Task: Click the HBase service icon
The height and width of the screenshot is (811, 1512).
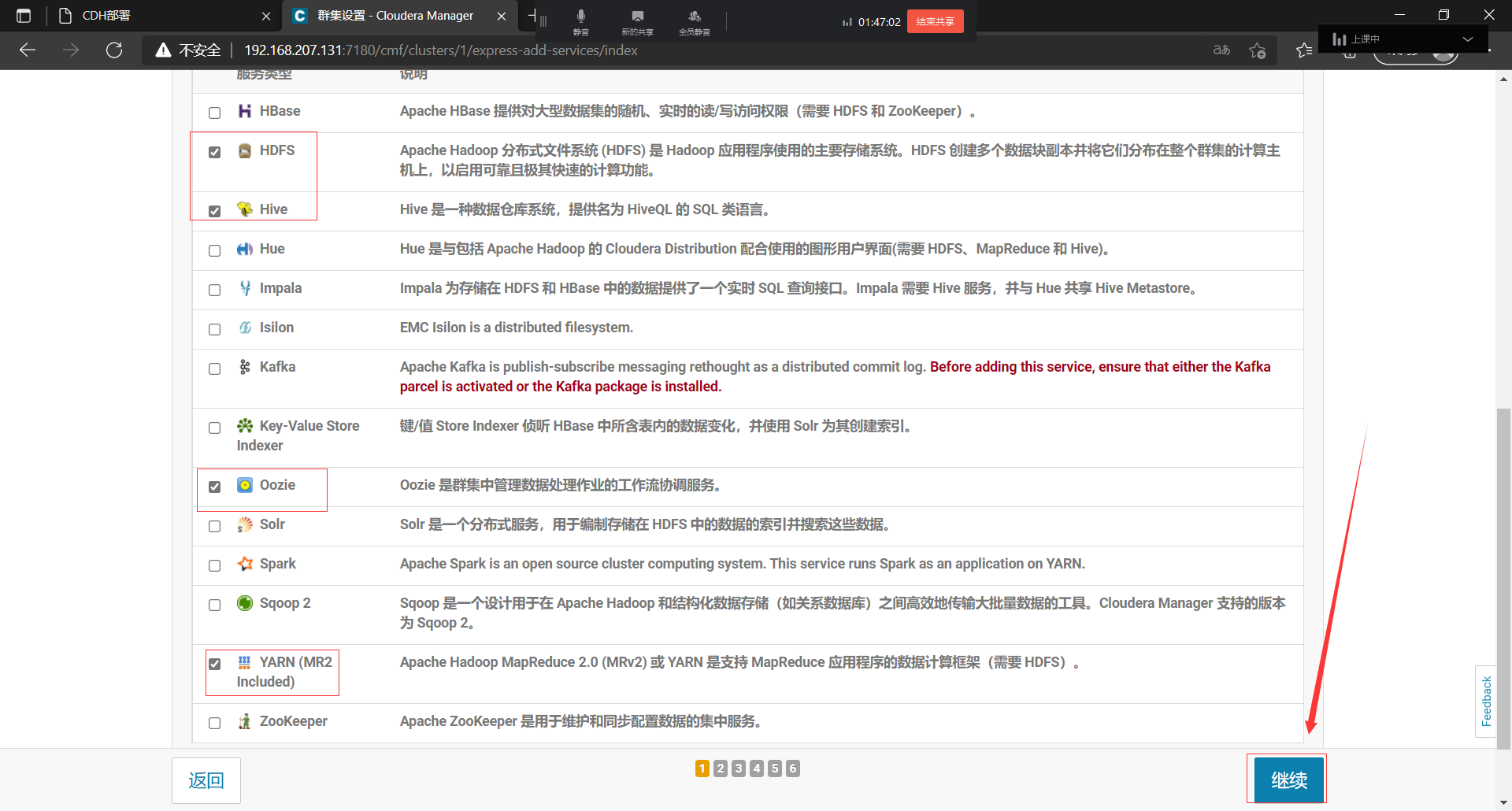Action: [245, 111]
